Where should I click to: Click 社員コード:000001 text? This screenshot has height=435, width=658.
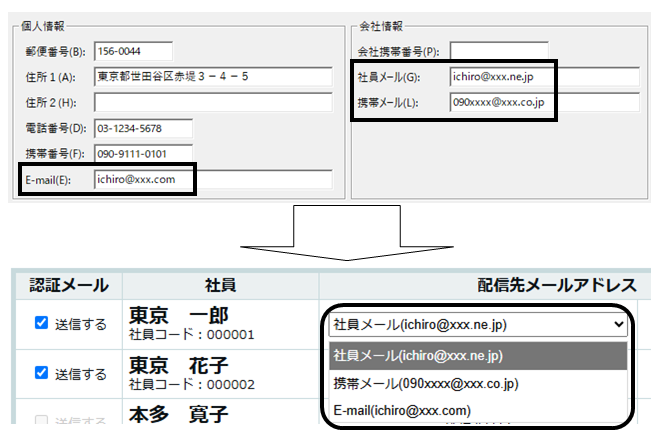(x=192, y=335)
